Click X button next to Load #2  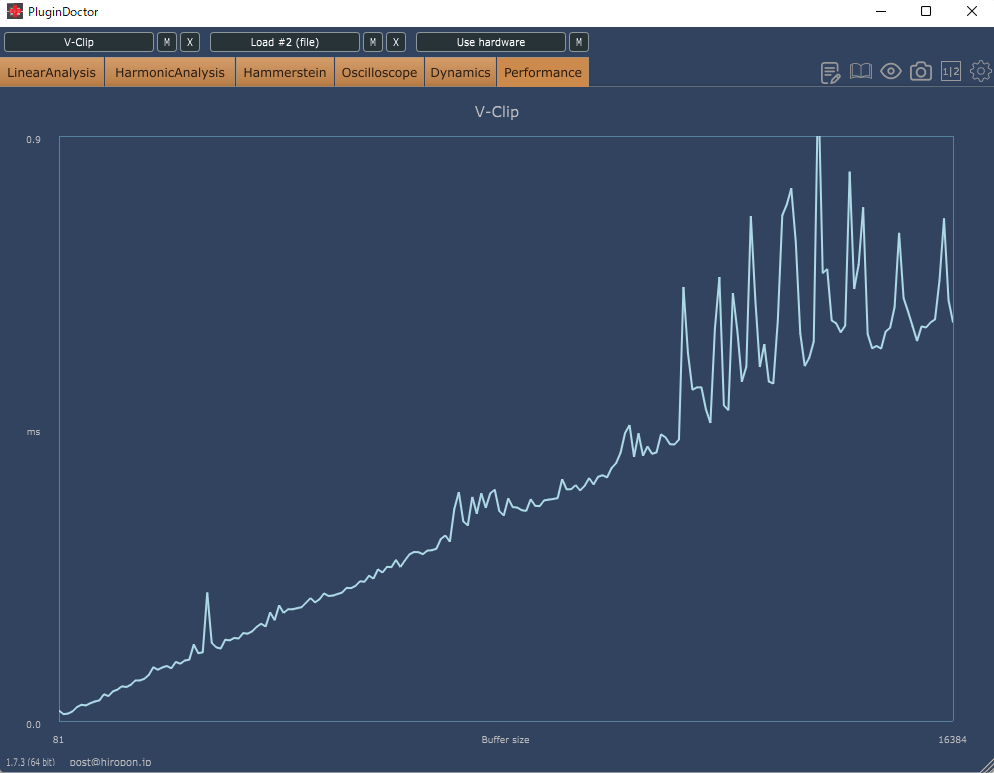pos(396,42)
